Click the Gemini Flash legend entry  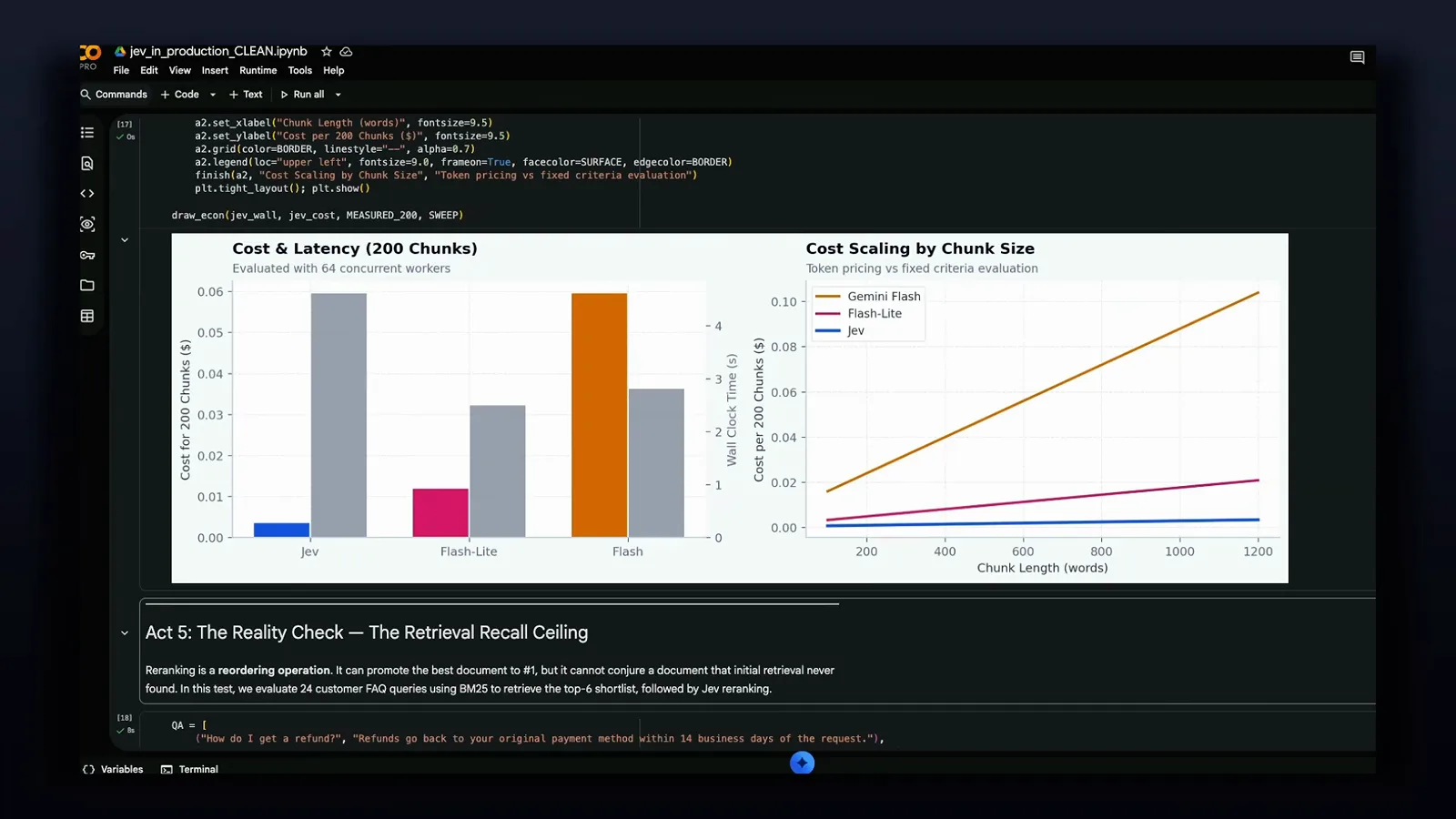tap(868, 297)
